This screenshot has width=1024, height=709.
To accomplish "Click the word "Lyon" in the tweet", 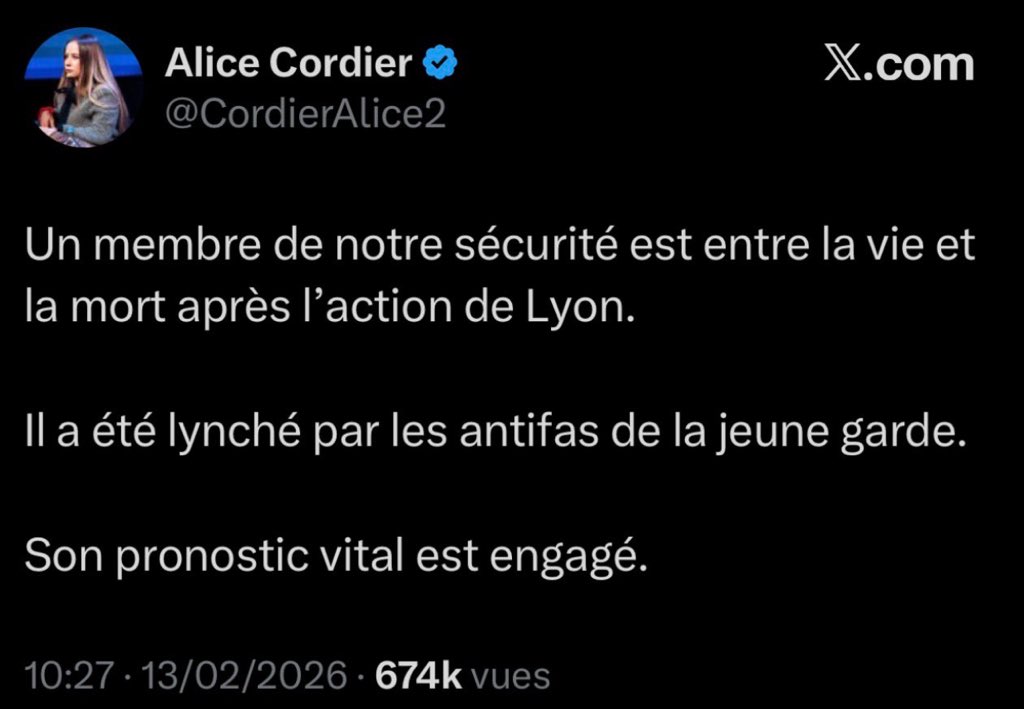I will point(575,309).
